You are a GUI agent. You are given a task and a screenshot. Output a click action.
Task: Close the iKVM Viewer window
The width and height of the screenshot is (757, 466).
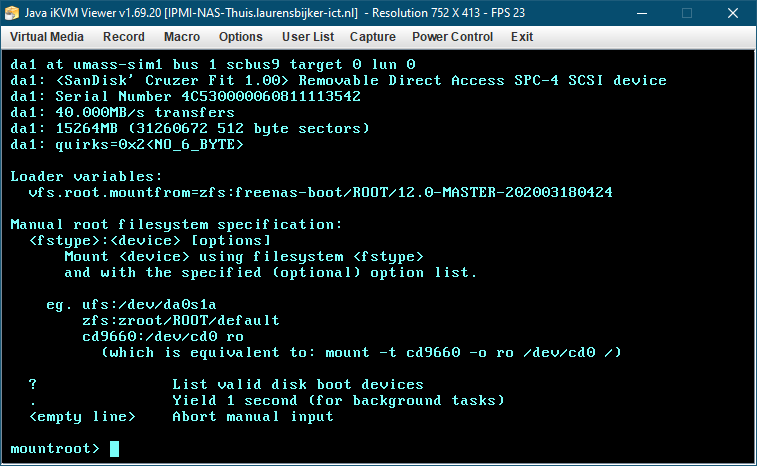click(733, 14)
